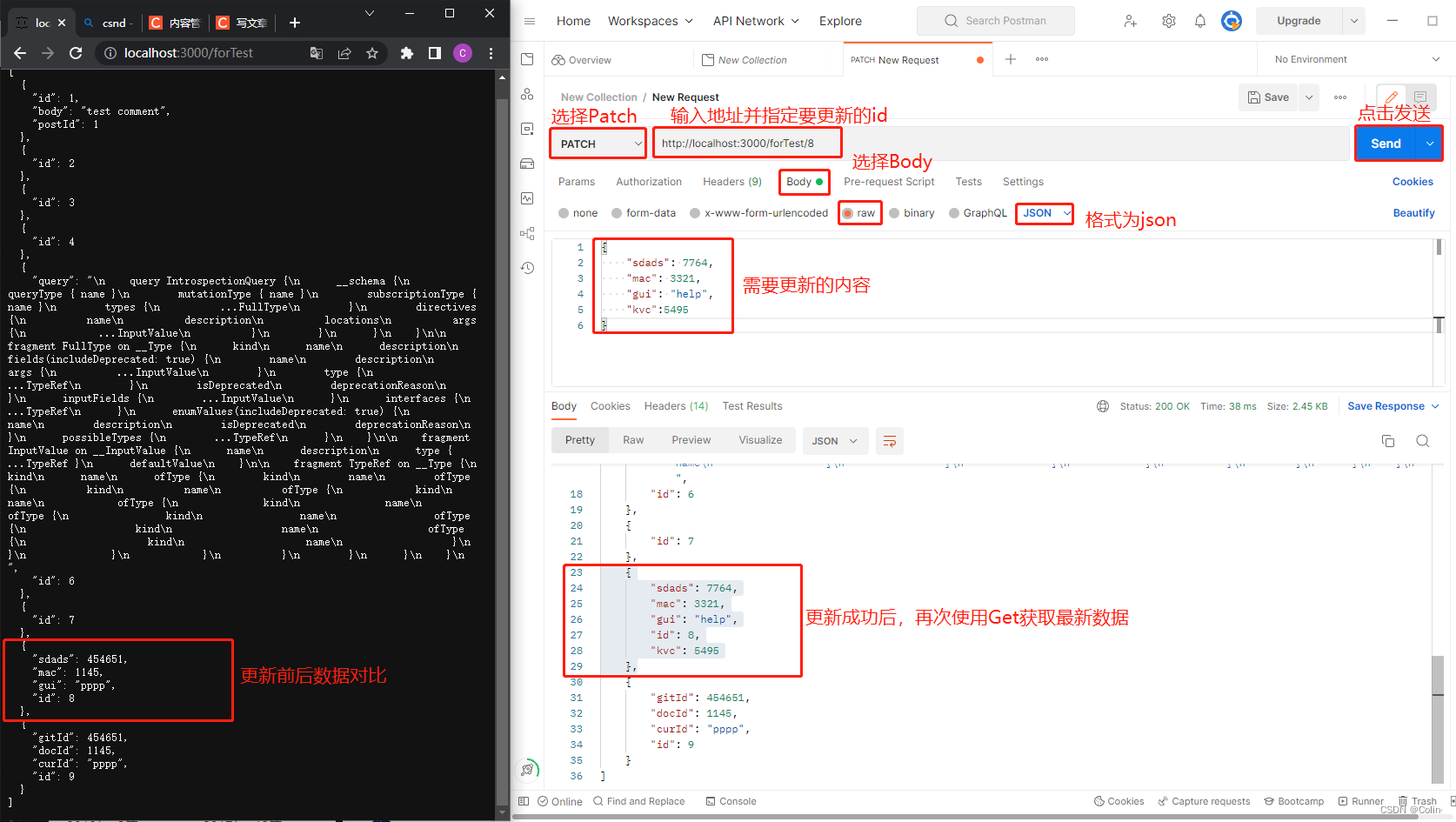Image resolution: width=1456 pixels, height=822 pixels.
Task: Open Monitors icon in Postman sidebar
Action: click(527, 198)
